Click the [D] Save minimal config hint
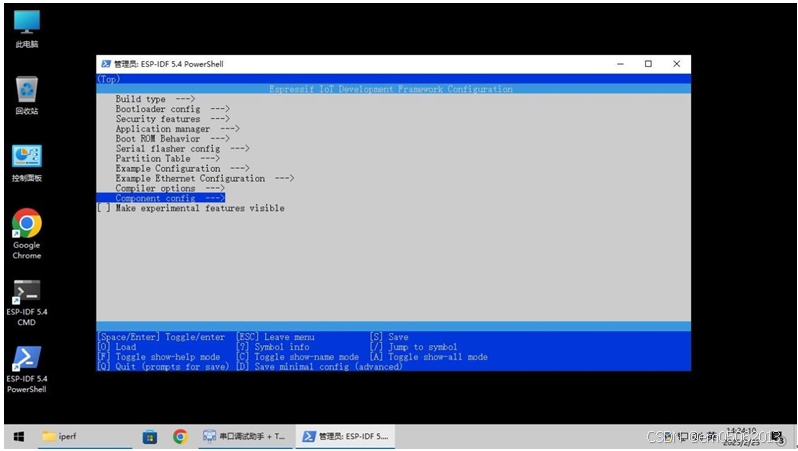This screenshot has height=451, width=798. pyautogui.click(x=320, y=367)
